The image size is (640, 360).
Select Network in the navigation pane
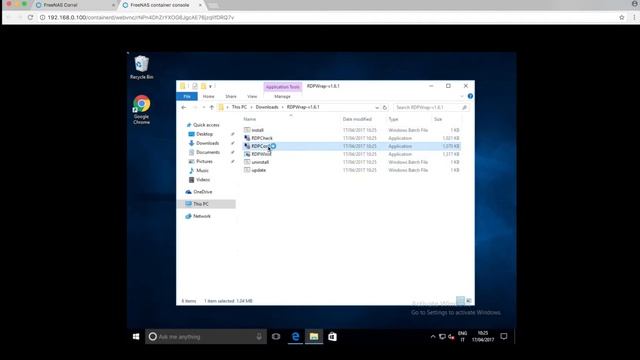202,216
